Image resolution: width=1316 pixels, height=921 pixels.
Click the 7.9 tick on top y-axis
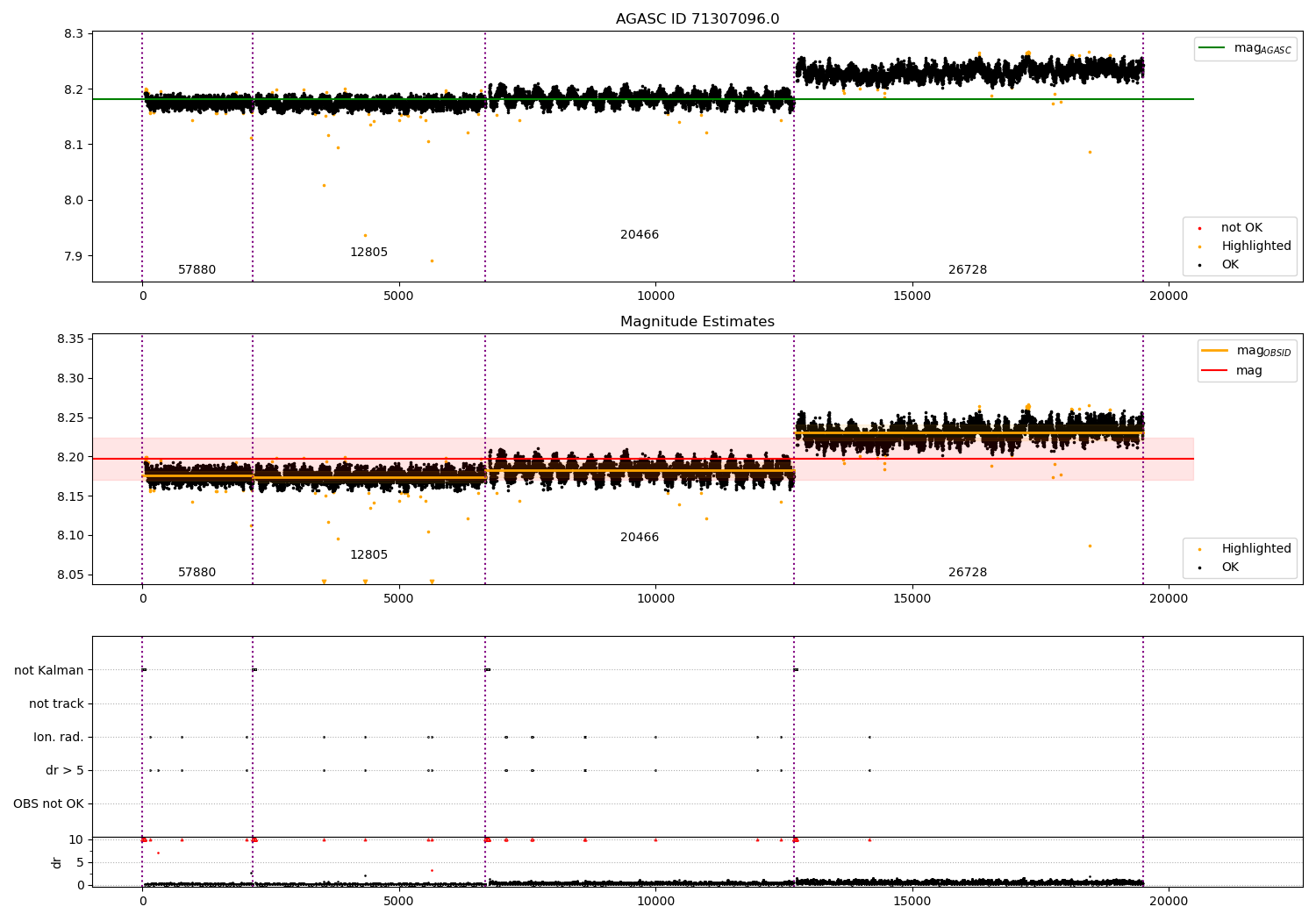click(x=74, y=256)
